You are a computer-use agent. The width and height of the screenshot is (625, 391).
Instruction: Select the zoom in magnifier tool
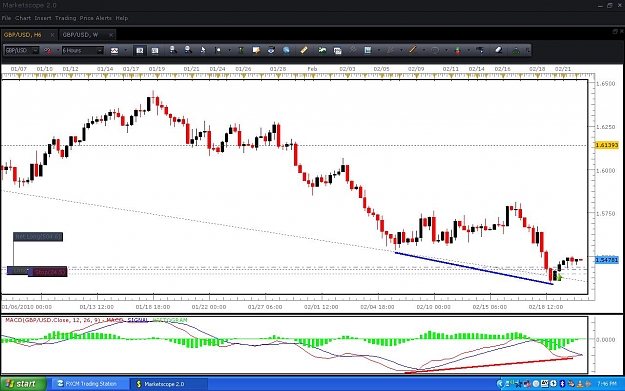click(x=173, y=50)
